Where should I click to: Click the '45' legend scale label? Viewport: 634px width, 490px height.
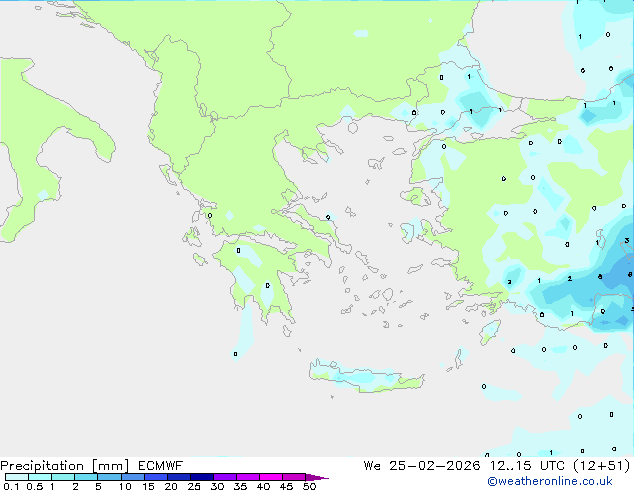coord(286,486)
